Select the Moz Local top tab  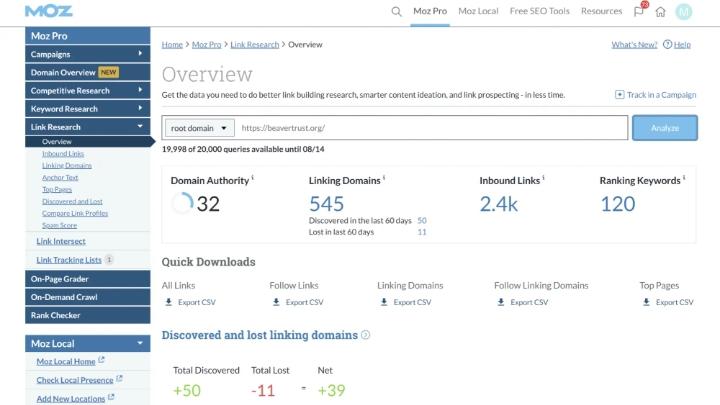478,11
